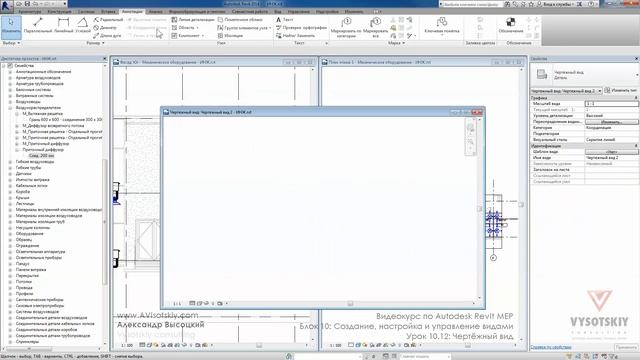Expand the Размер panel dropdown
Image resolution: width=640 pixels, height=360 pixels.
(x=96, y=43)
